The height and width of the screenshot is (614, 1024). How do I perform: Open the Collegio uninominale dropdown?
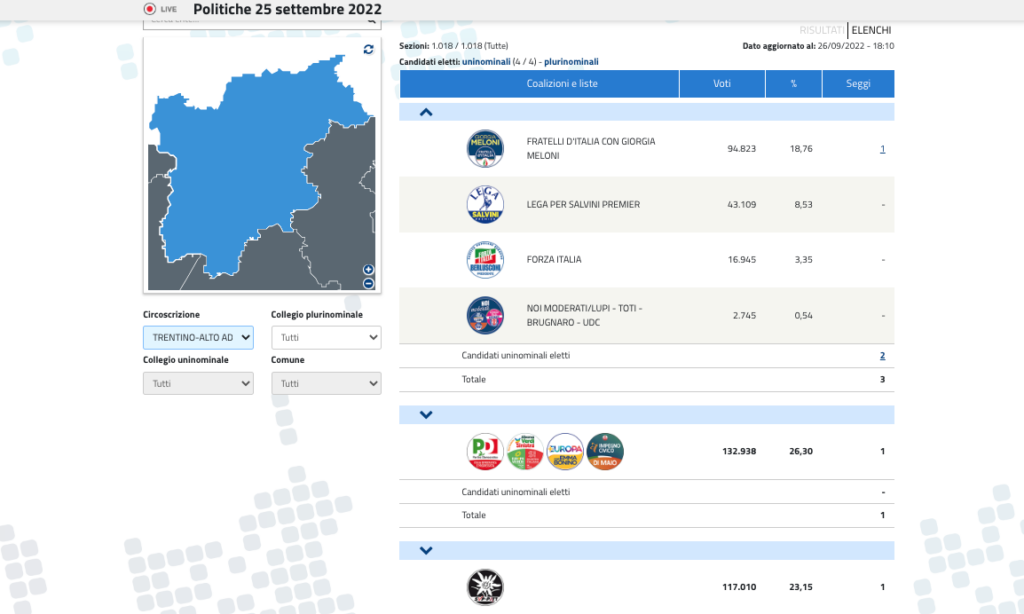199,383
